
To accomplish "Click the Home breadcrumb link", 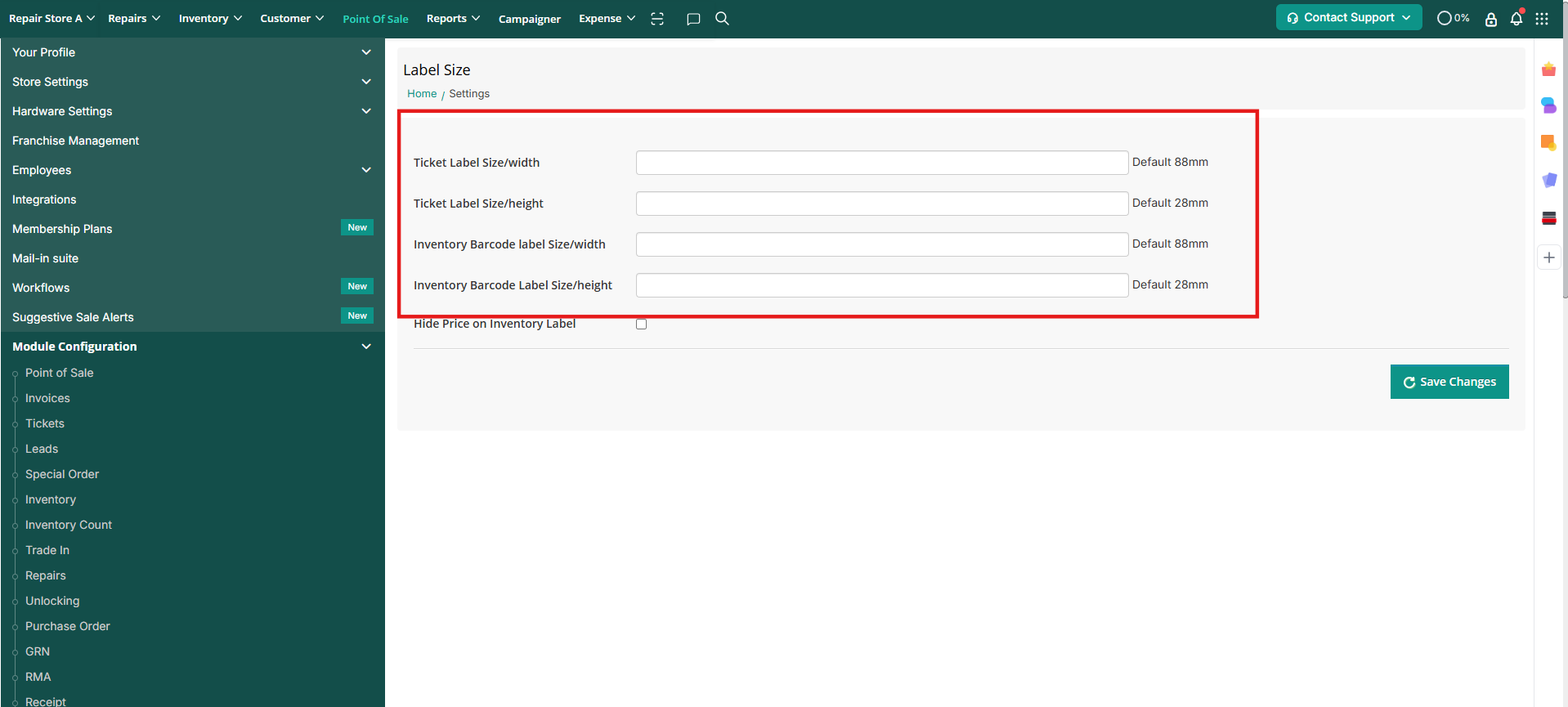I will coord(422,94).
